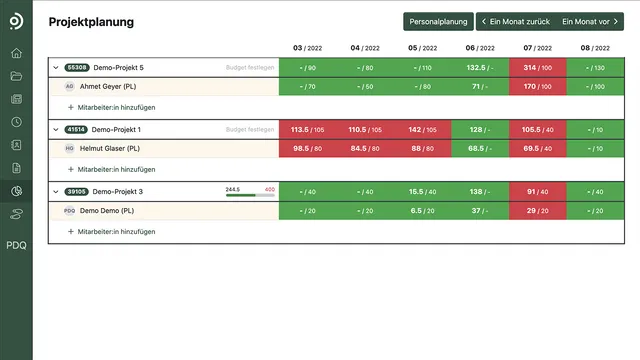Viewport: 640px width, 360px height.
Task: Click project badge 39105
Action: tap(76, 192)
